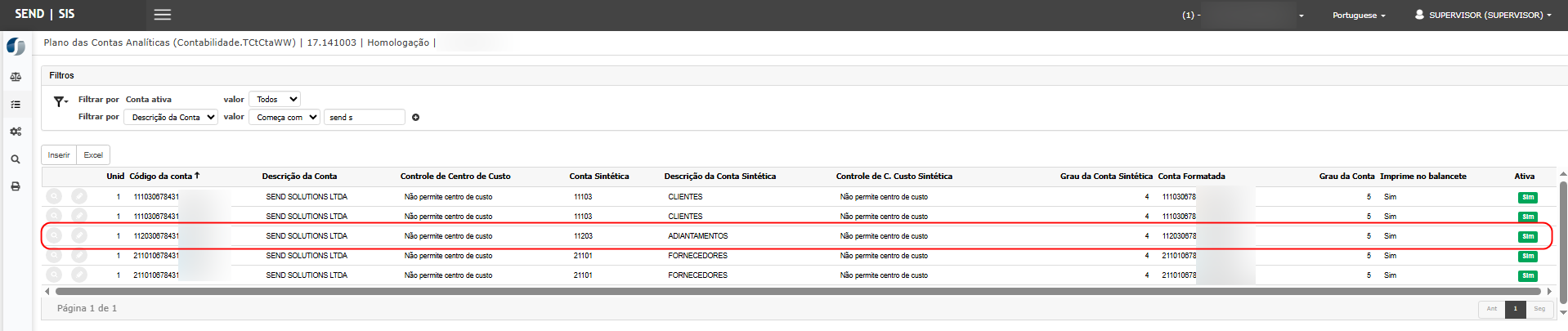Click the vertical scrollbar's down arrow
1568x331 pixels.
[x=1563, y=312]
